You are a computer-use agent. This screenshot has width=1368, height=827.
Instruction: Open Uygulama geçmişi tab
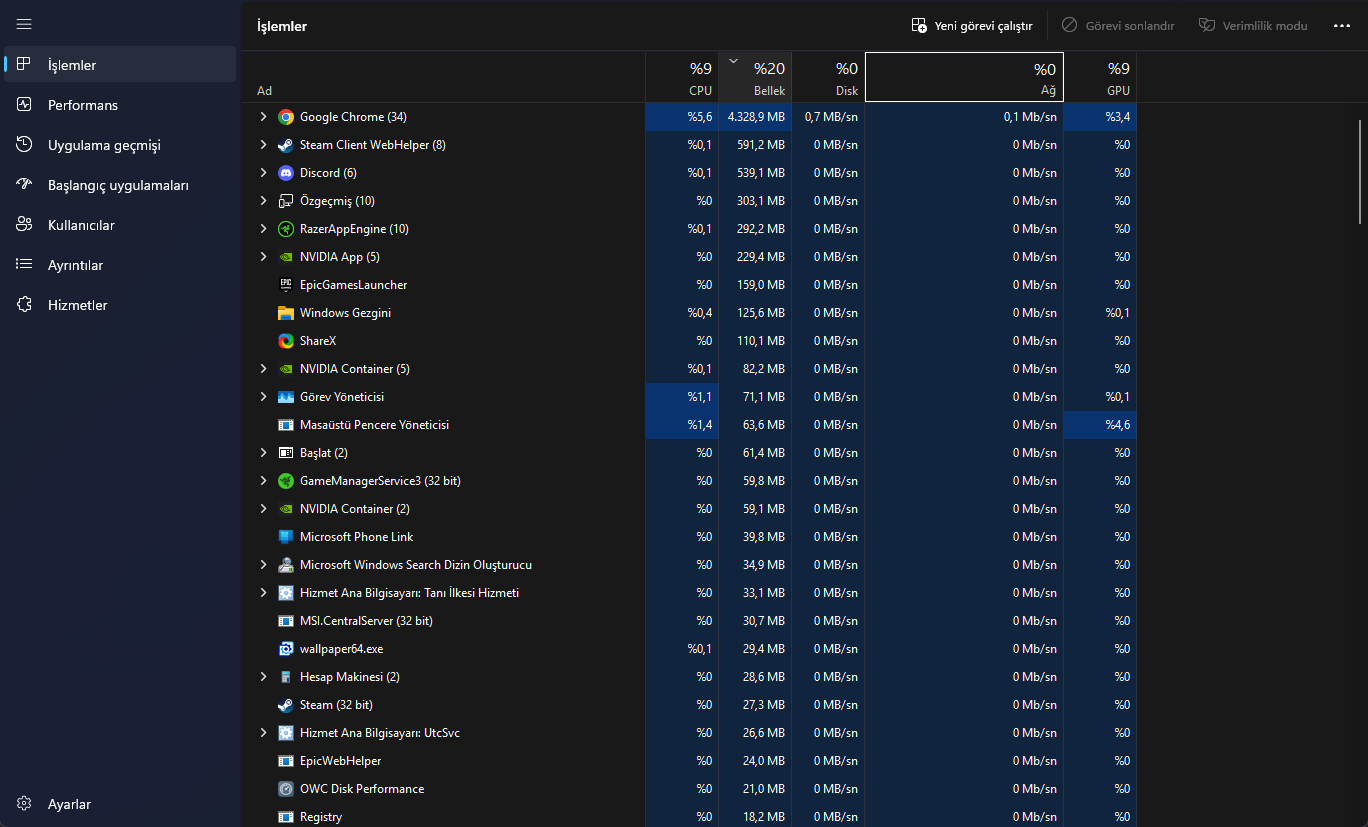point(120,145)
